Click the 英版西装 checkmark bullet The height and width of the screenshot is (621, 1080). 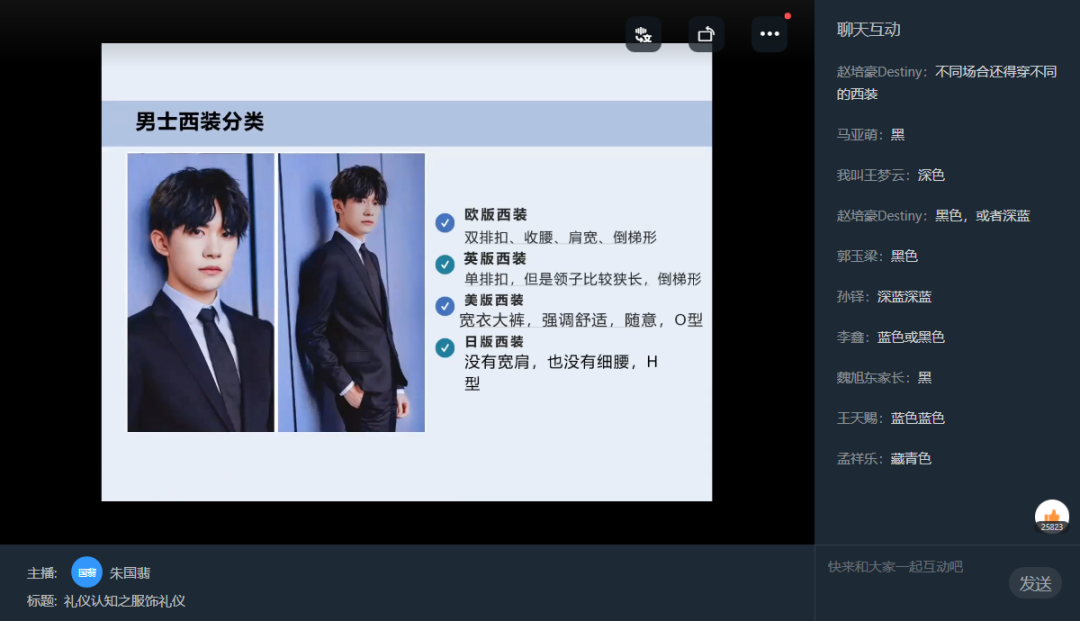click(445, 265)
